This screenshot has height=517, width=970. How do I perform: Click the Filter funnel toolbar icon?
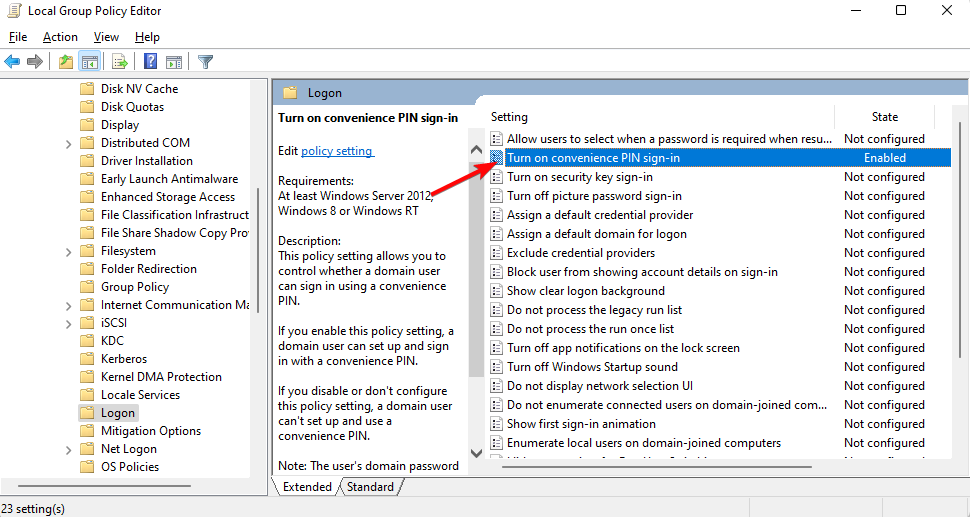(205, 61)
